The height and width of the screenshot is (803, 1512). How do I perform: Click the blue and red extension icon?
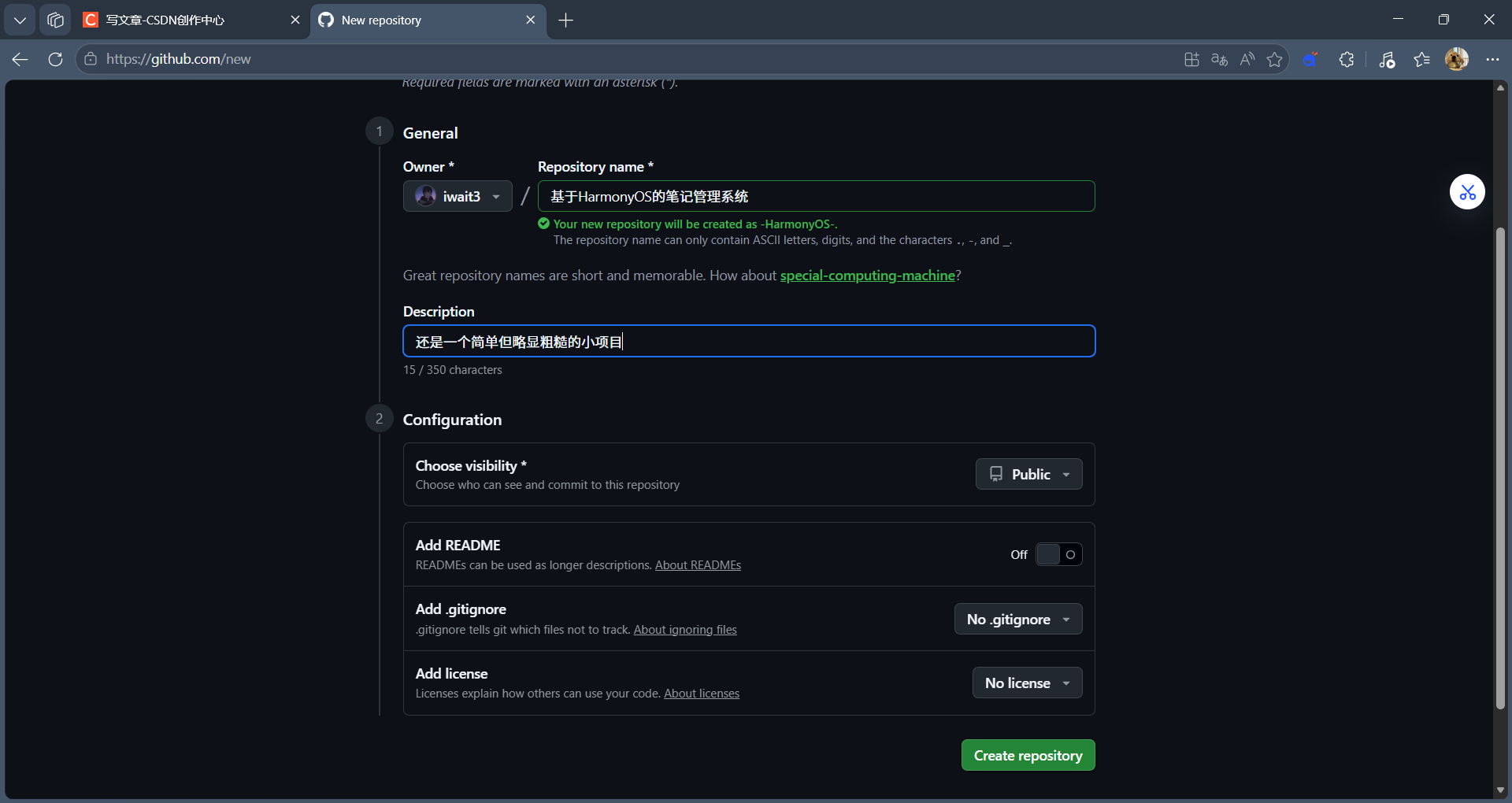[x=1310, y=59]
